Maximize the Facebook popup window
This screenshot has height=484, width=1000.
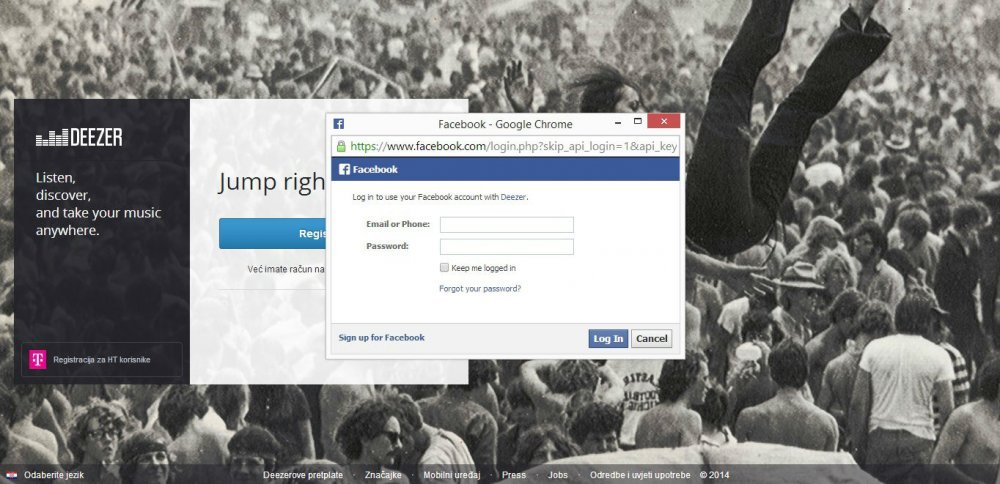point(637,121)
